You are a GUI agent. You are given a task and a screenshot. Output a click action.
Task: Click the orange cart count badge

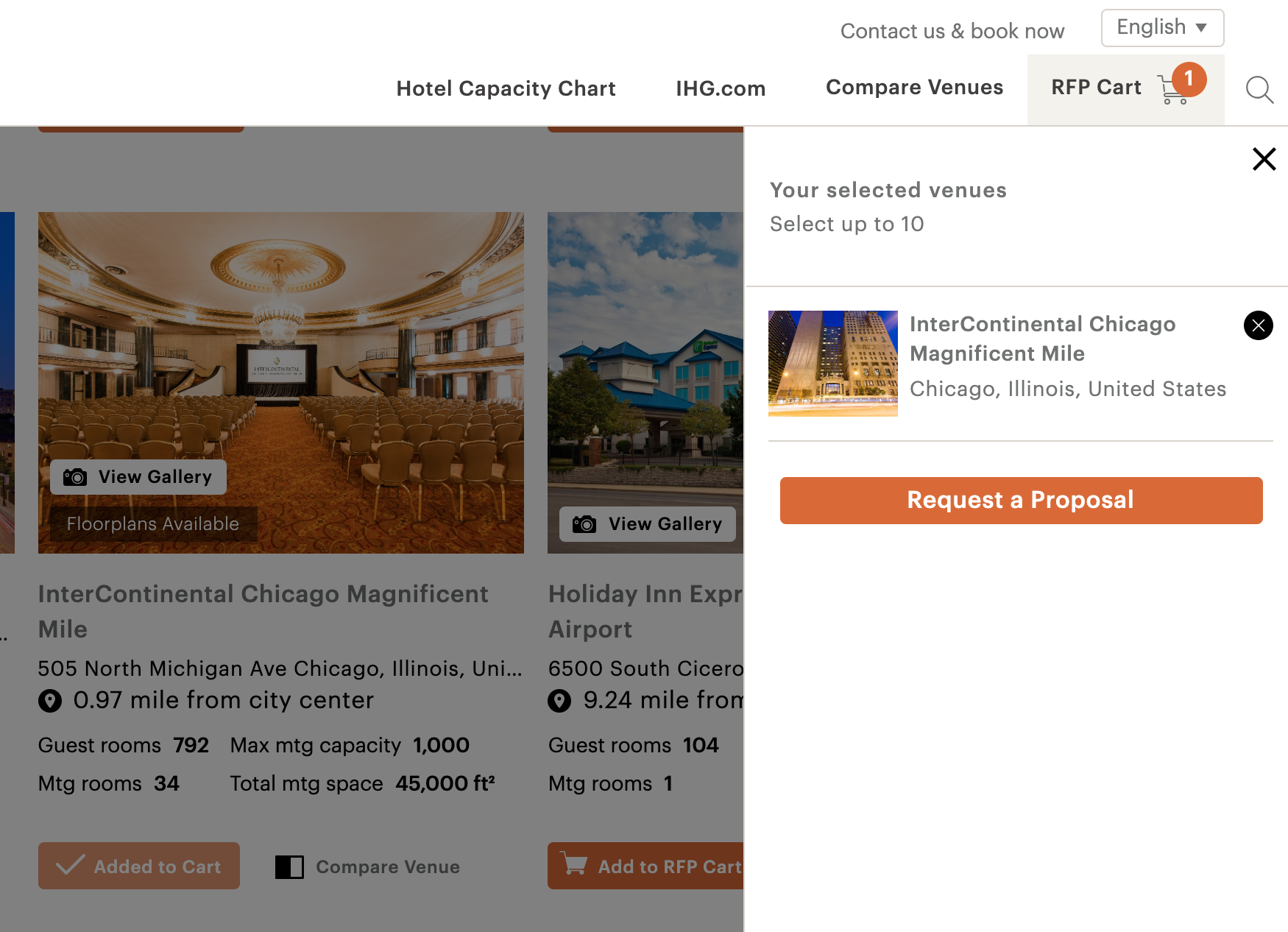tap(1189, 79)
